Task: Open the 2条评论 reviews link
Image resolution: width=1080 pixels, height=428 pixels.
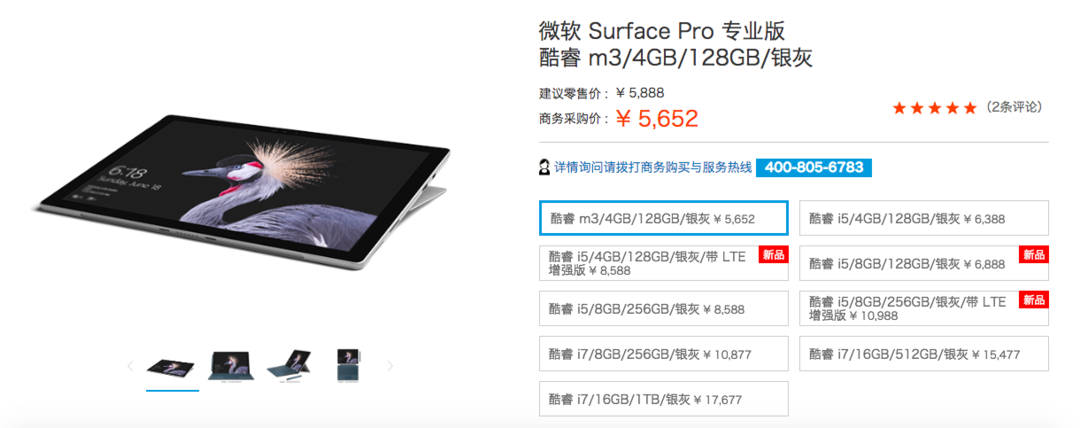Action: coord(1014,107)
